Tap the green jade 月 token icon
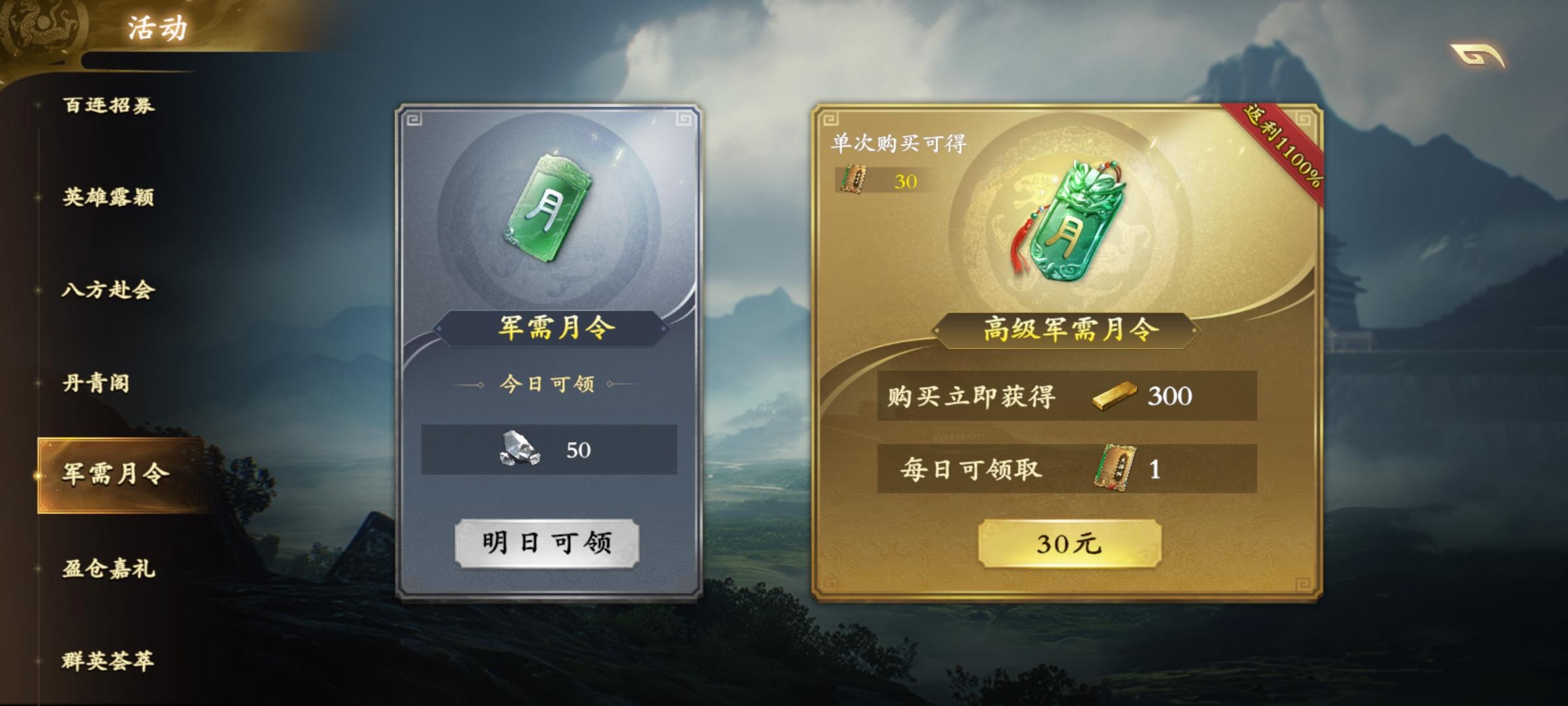 tap(547, 209)
